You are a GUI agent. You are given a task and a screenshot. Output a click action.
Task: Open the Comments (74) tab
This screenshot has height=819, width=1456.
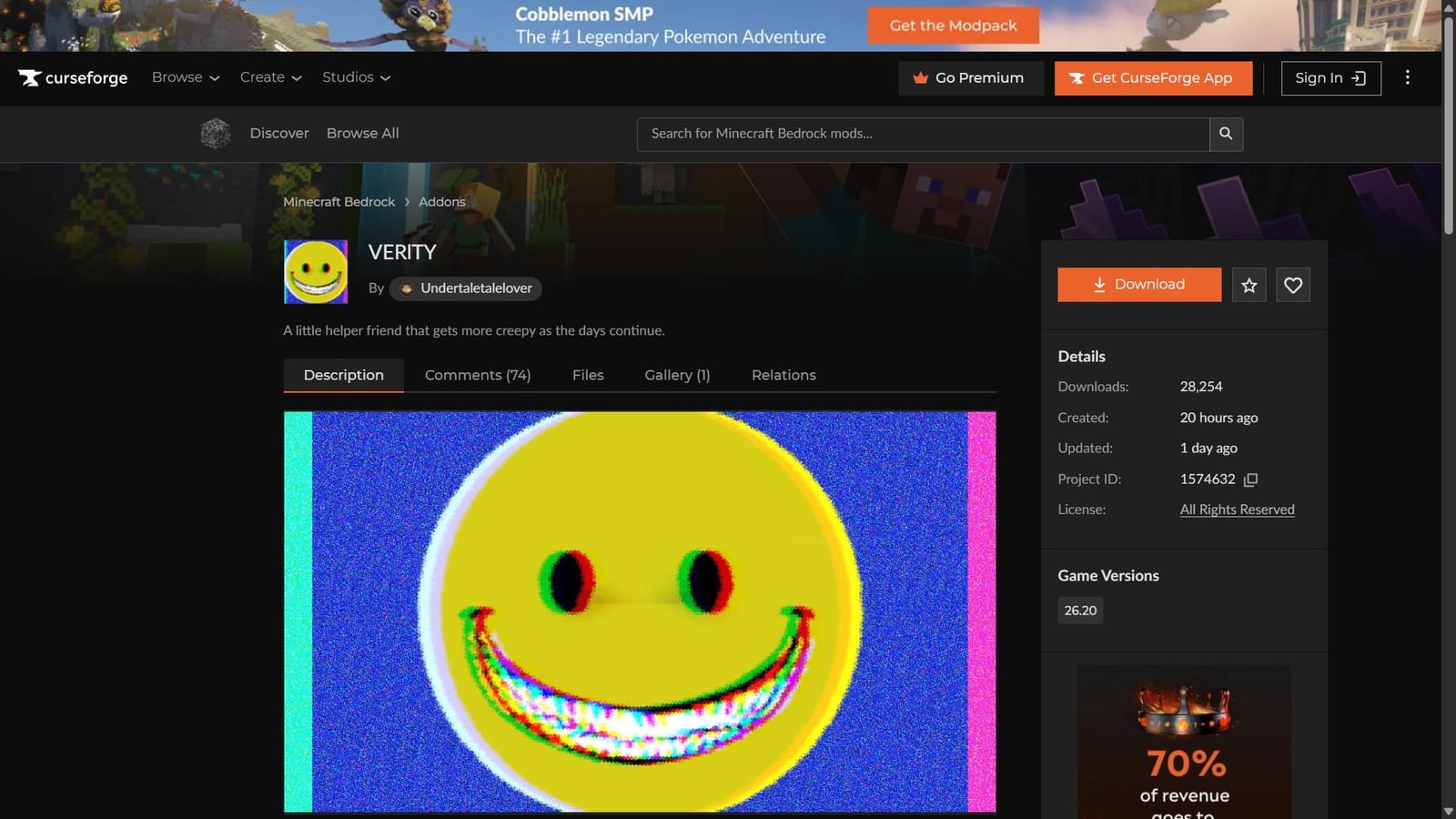(x=478, y=375)
